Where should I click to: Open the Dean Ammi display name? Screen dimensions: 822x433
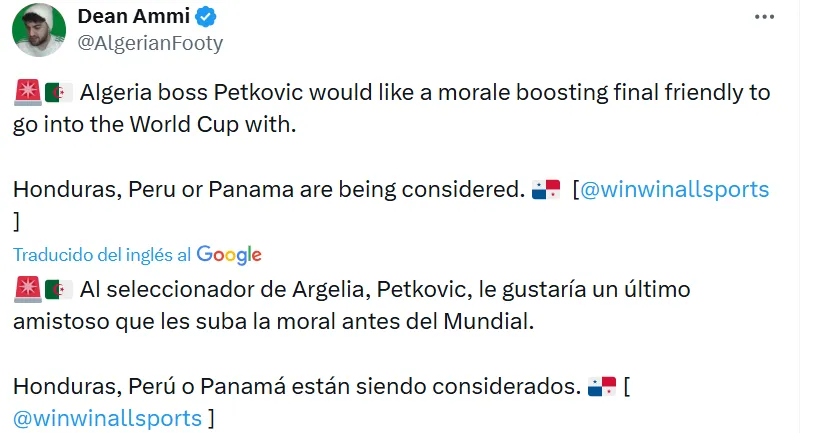point(133,17)
